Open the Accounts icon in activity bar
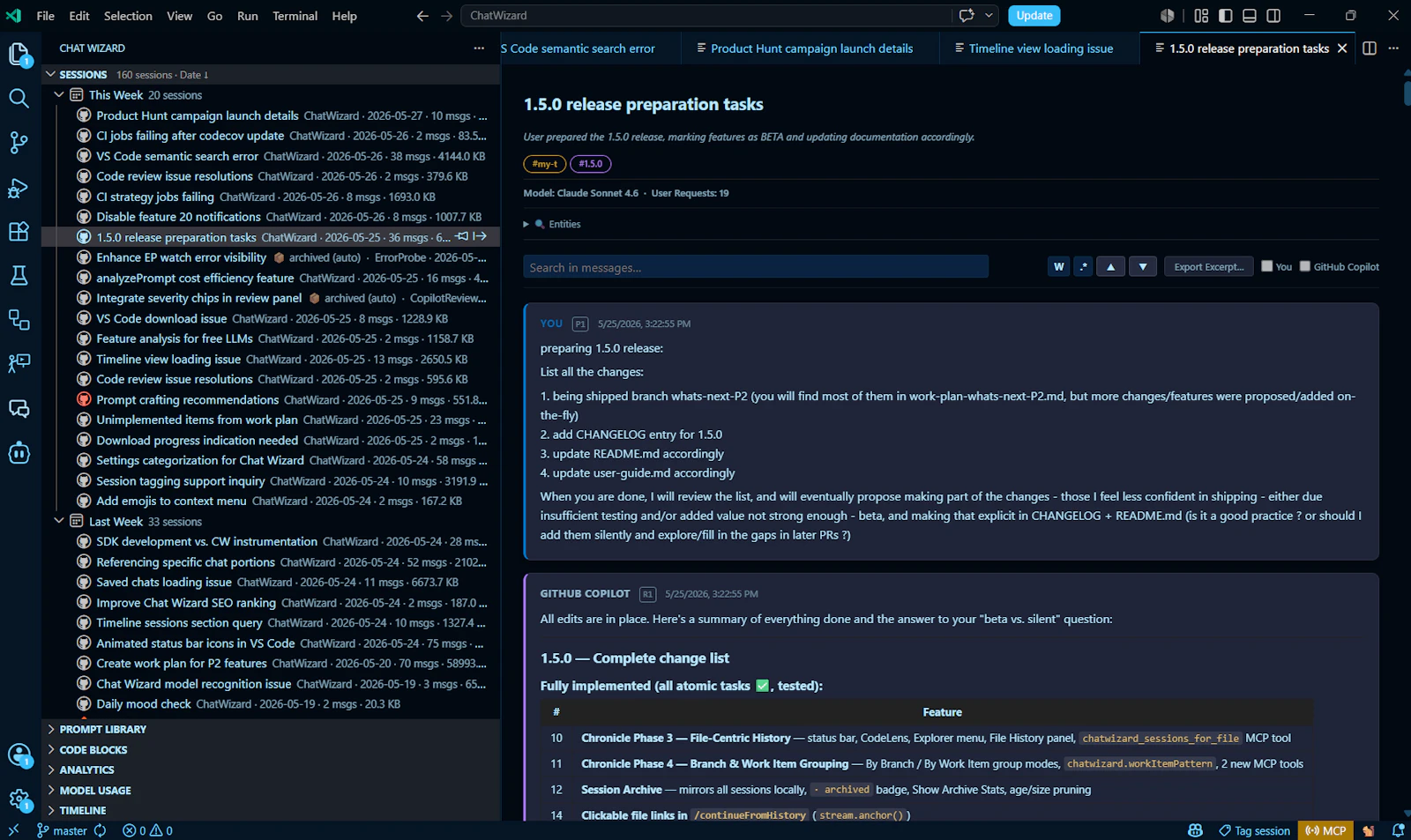The width and height of the screenshot is (1411, 840). [19, 755]
